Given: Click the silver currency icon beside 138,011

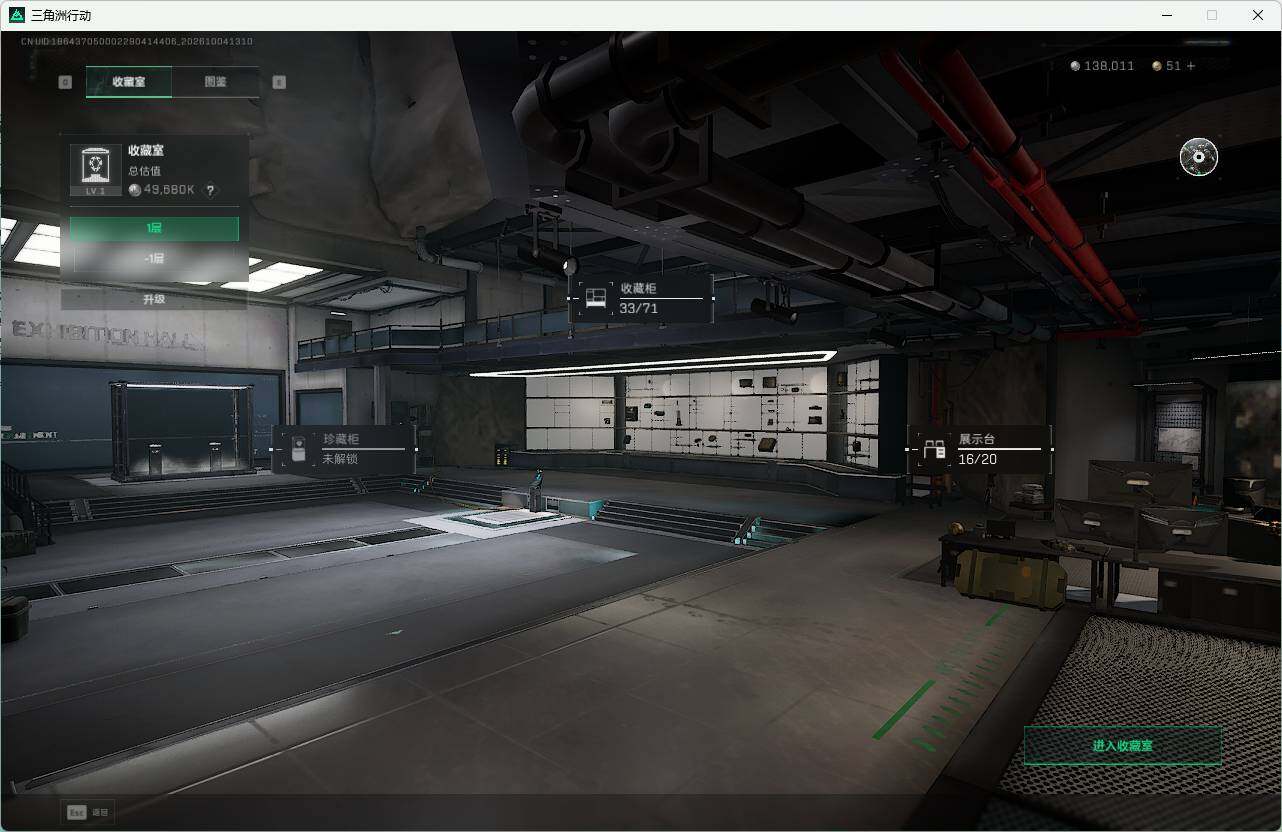Looking at the screenshot, I should [x=1075, y=66].
